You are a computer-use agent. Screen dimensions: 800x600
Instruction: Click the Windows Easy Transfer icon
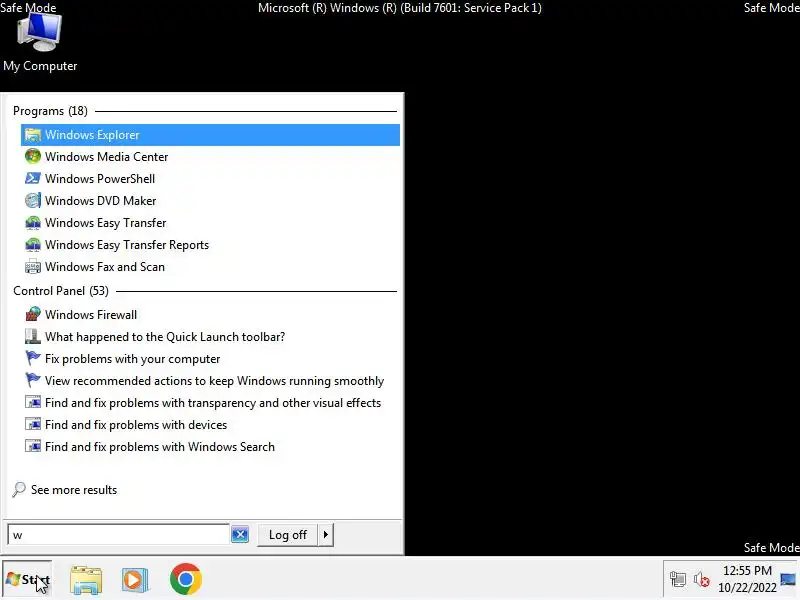[33, 222]
